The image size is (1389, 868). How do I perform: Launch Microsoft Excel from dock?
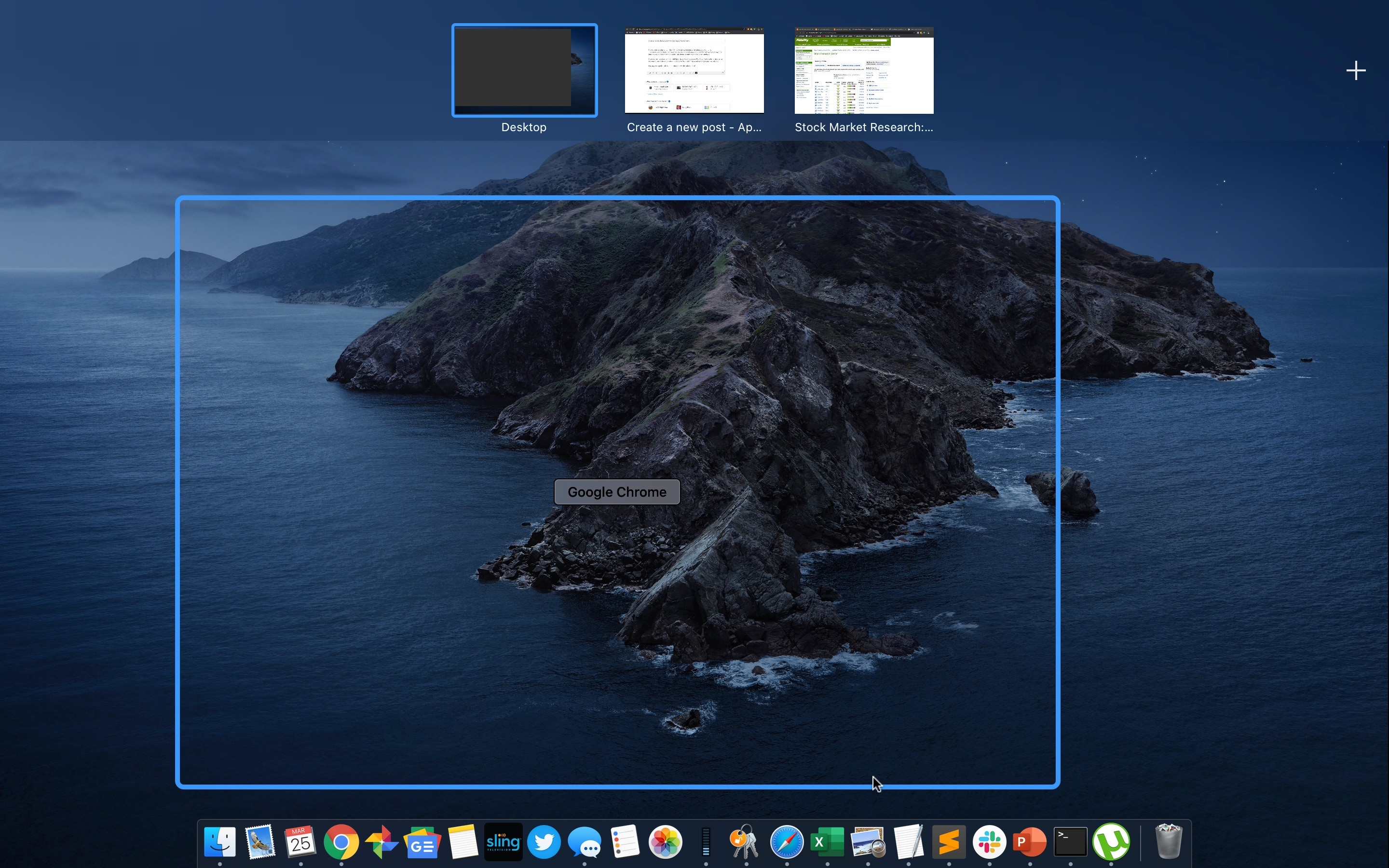[827, 841]
